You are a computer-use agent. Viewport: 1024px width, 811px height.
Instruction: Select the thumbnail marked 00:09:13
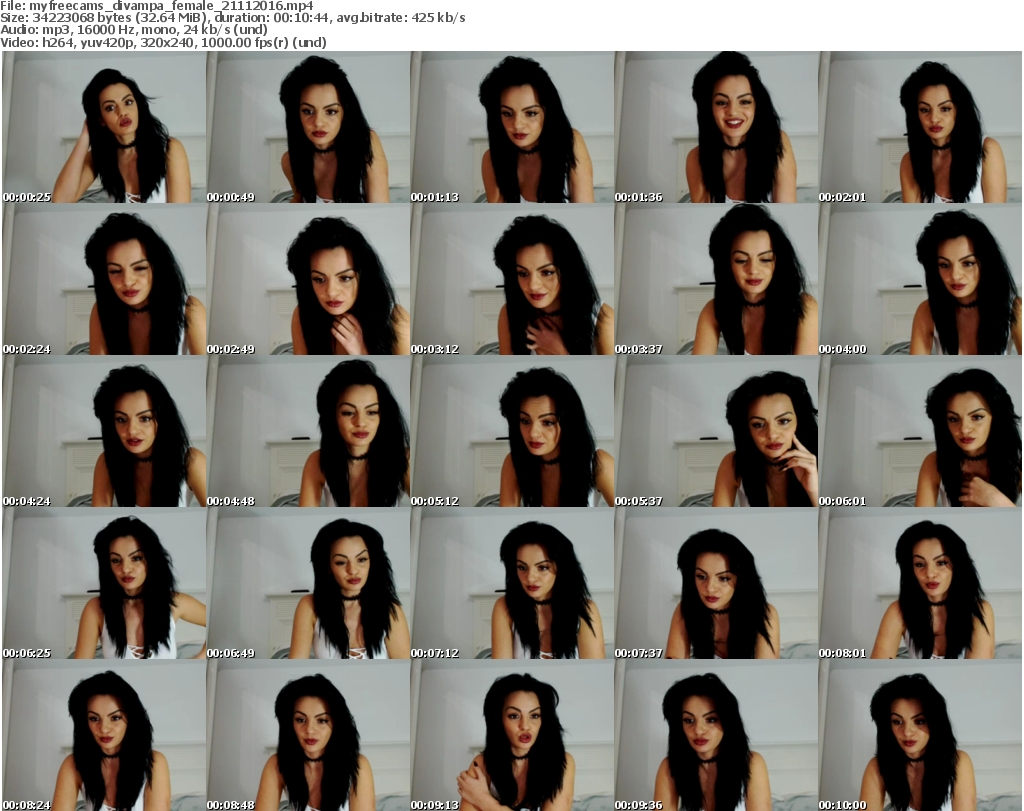(x=513, y=735)
